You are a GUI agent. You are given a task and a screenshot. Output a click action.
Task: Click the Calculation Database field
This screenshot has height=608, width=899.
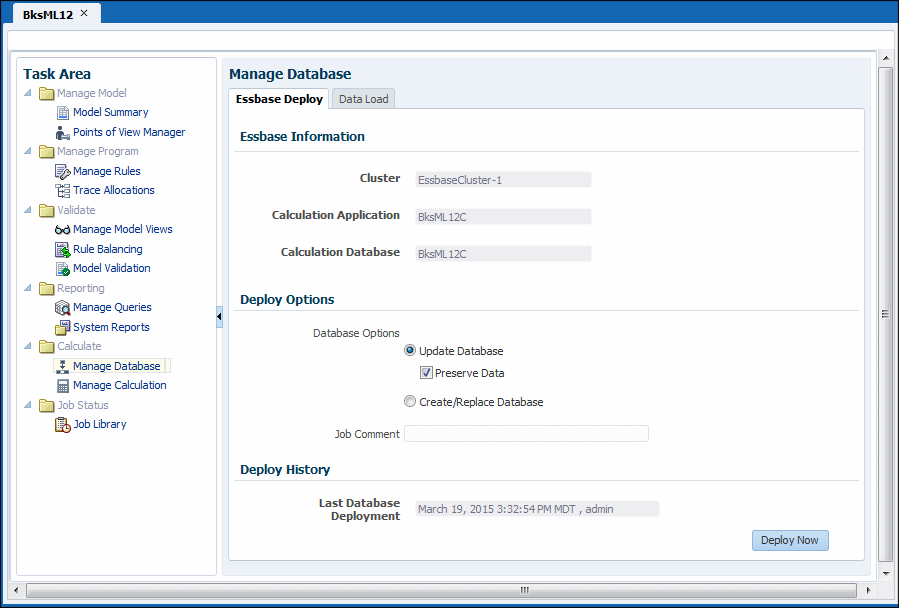[x=503, y=254]
